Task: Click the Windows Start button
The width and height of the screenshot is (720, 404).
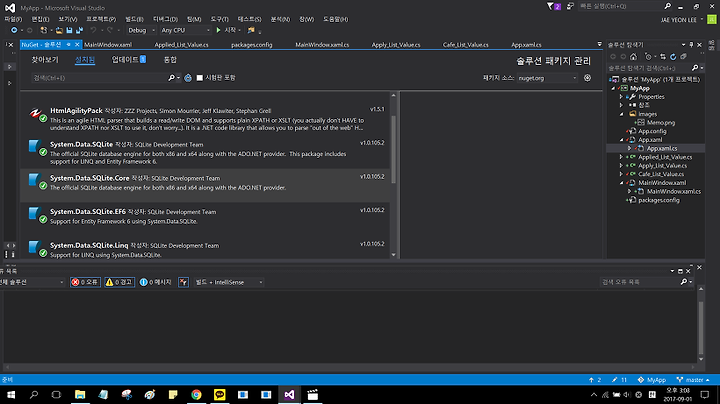Action: pos(11,395)
